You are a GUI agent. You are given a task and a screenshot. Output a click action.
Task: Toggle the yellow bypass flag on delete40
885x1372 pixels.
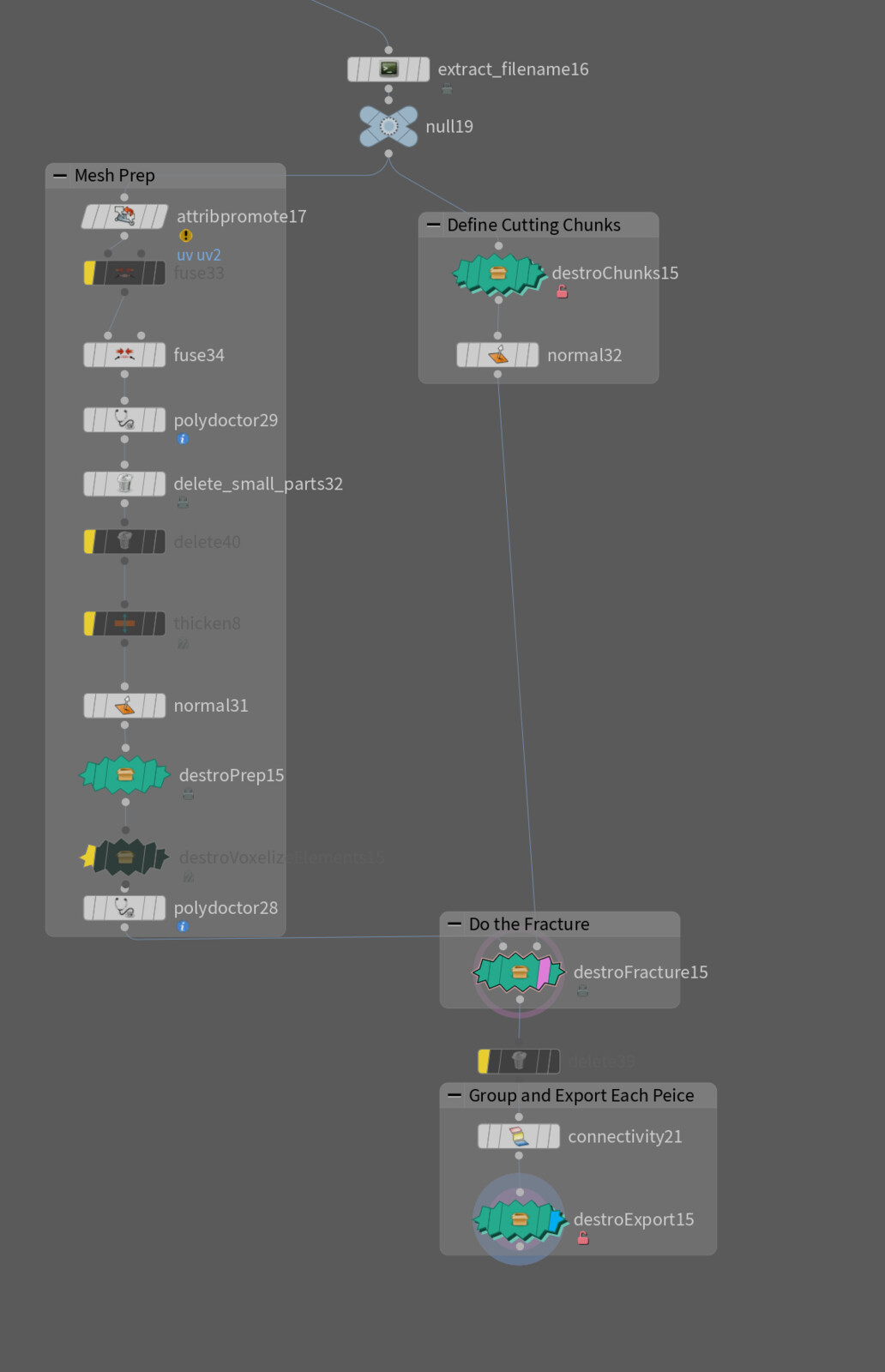[89, 541]
